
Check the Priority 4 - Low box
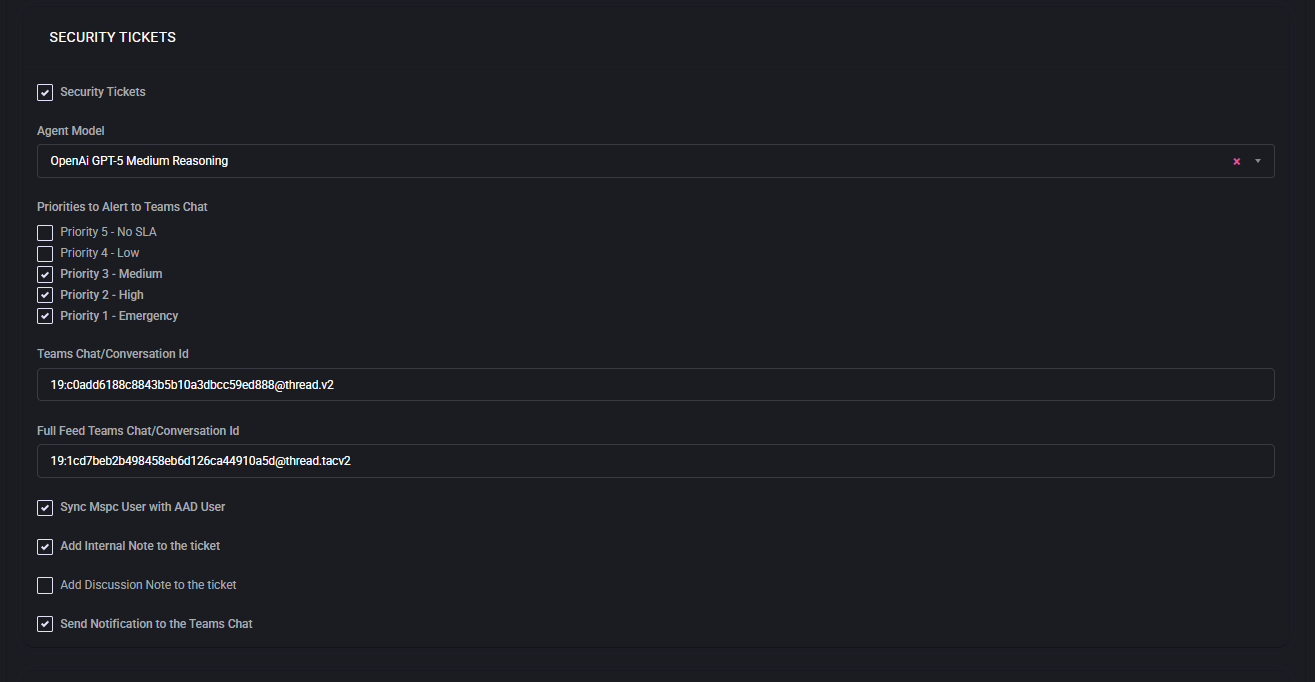[45, 254]
